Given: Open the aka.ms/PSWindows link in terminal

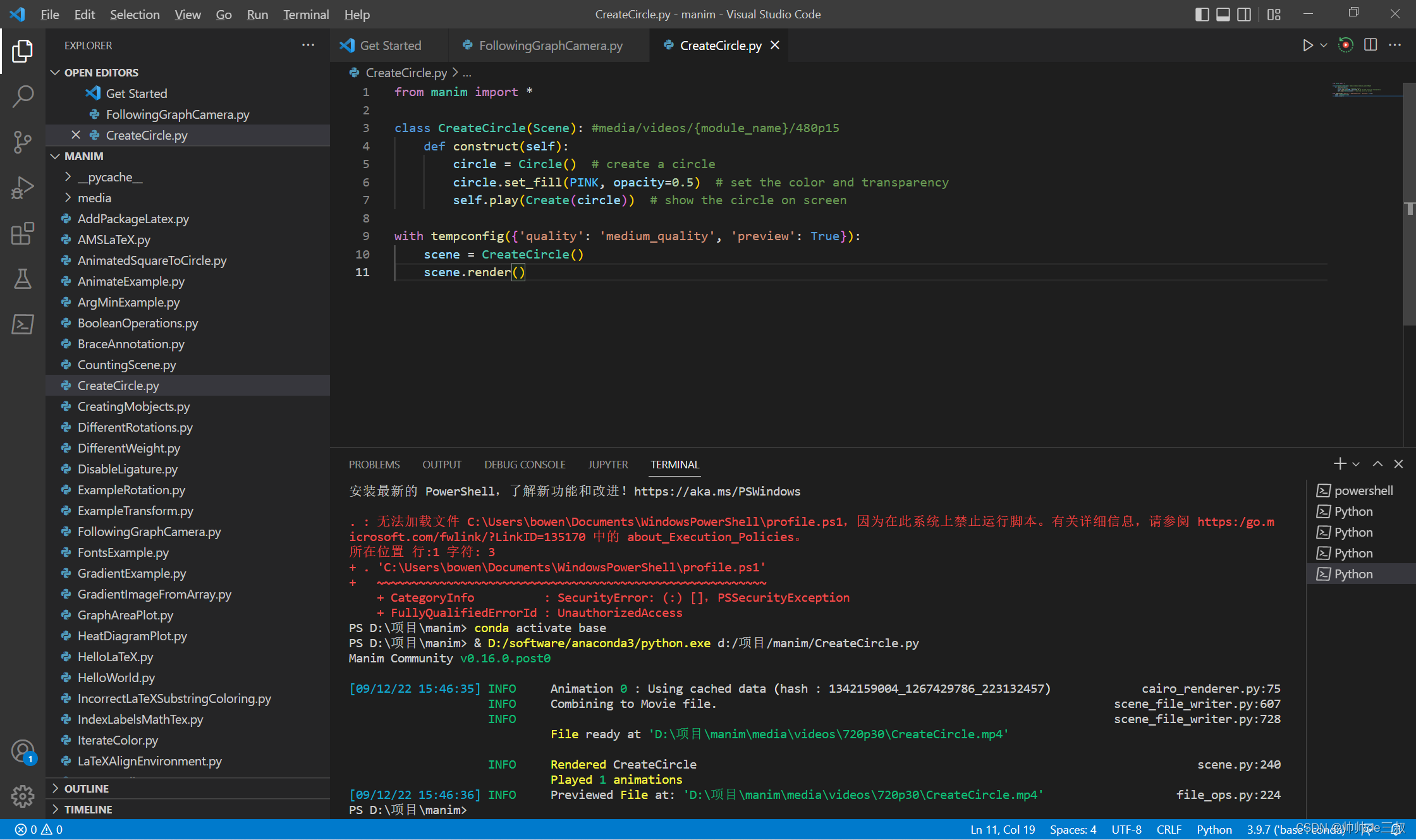Looking at the screenshot, I should tap(717, 491).
